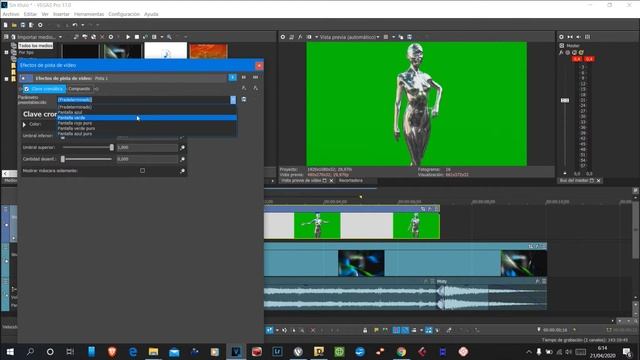Animate Mostrar máscara solamente parameter icon

click(x=182, y=171)
